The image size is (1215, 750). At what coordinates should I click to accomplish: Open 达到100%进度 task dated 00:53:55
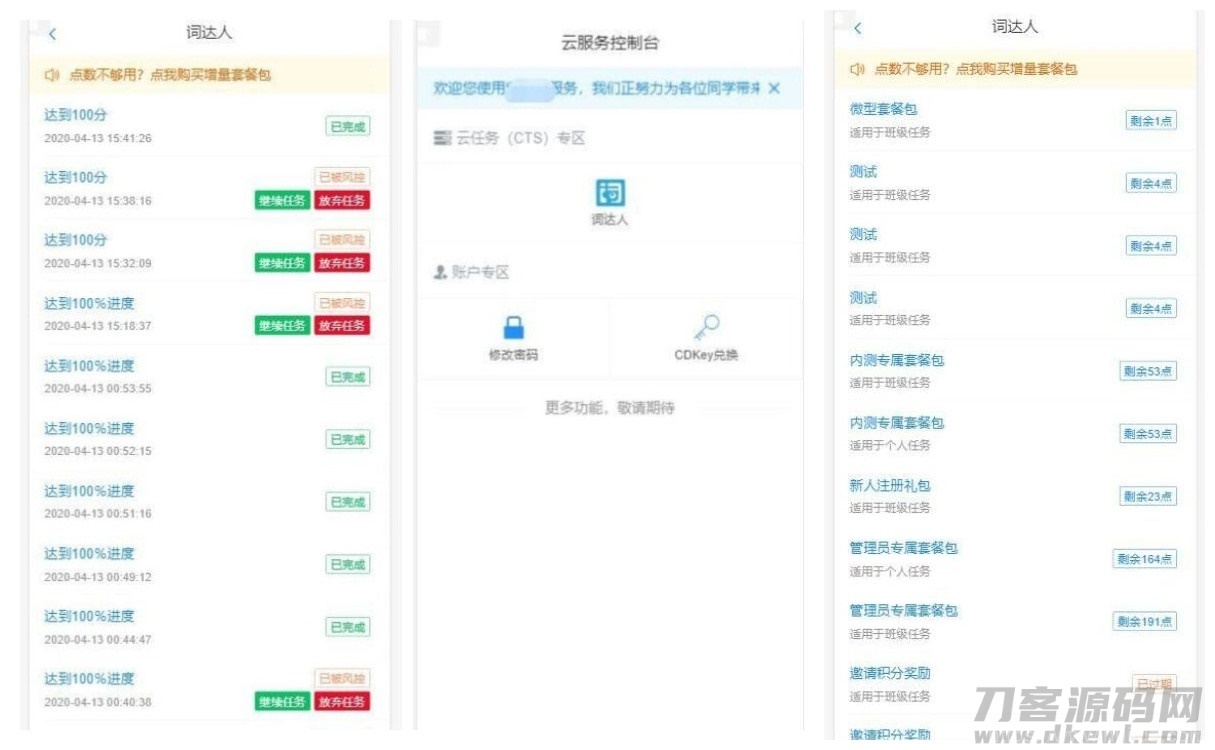(89, 366)
